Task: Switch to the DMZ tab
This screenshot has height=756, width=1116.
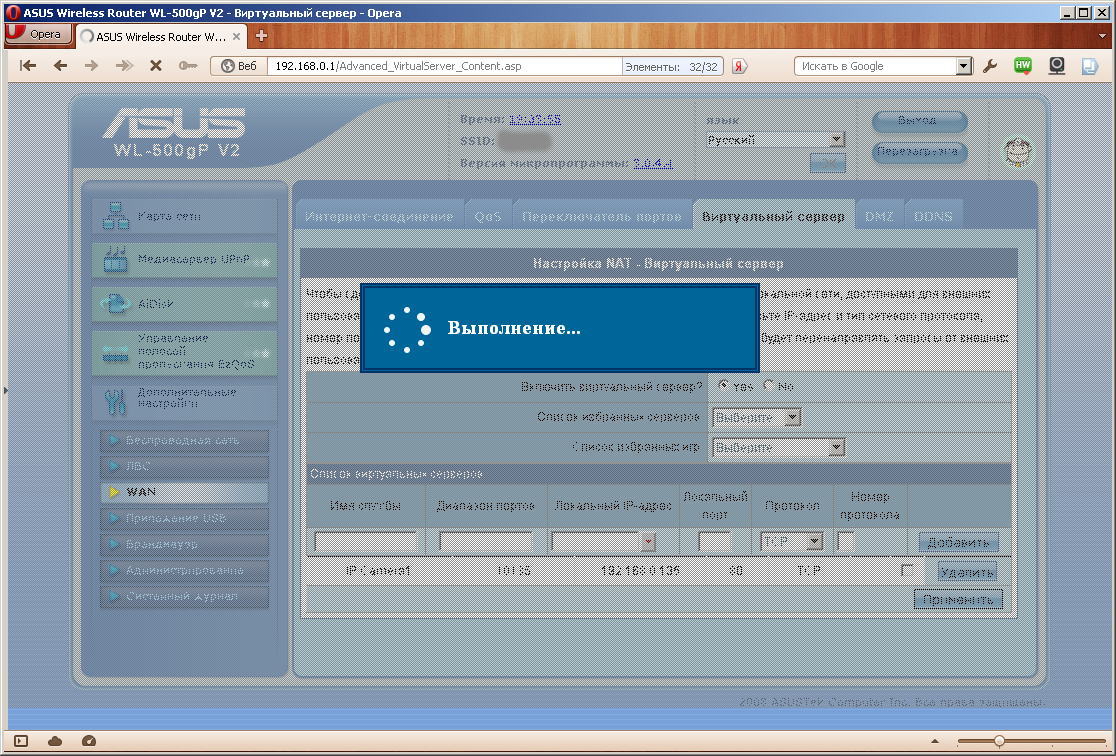Action: [x=879, y=216]
